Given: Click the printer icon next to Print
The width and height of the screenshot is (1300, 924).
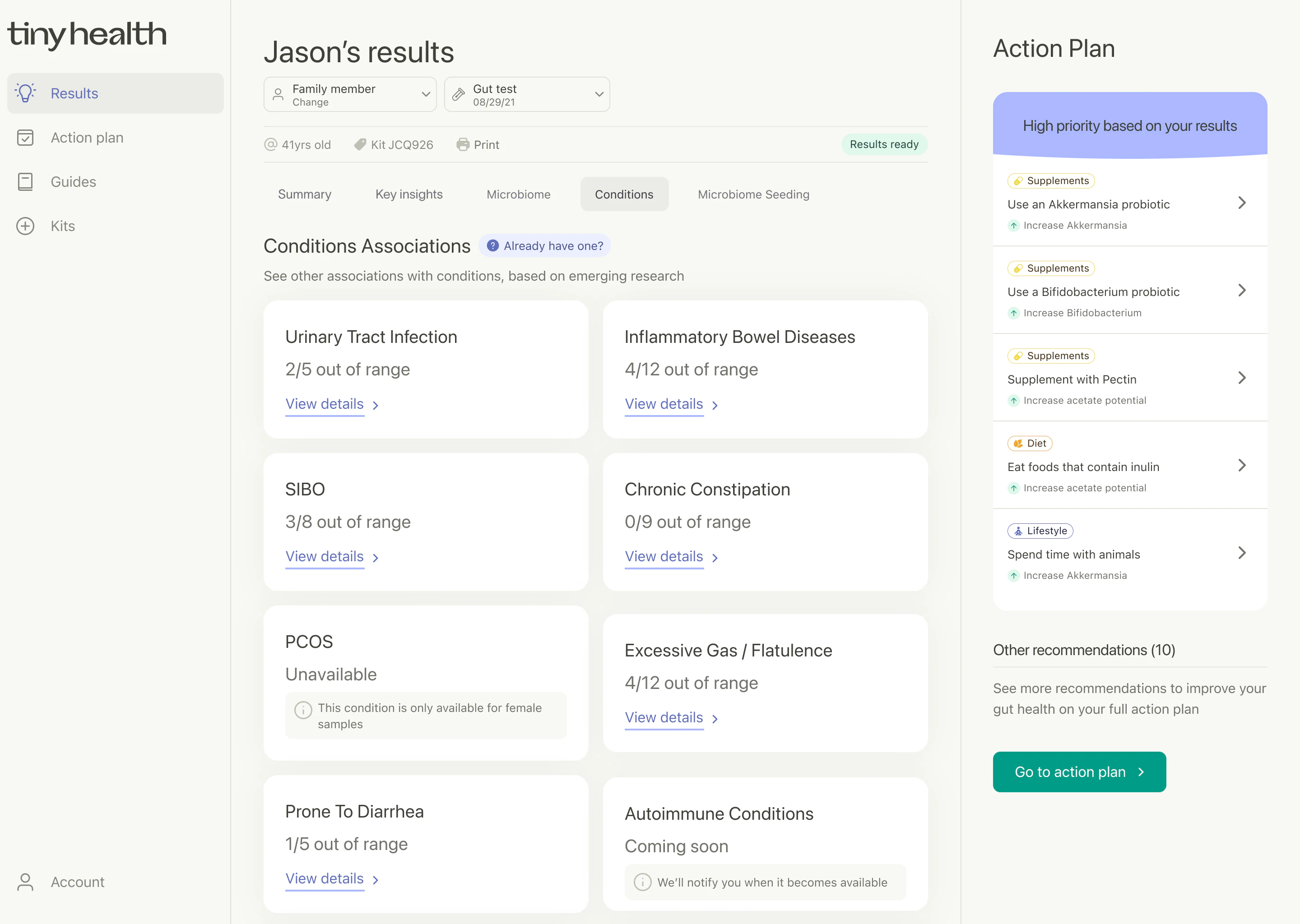Looking at the screenshot, I should [463, 144].
